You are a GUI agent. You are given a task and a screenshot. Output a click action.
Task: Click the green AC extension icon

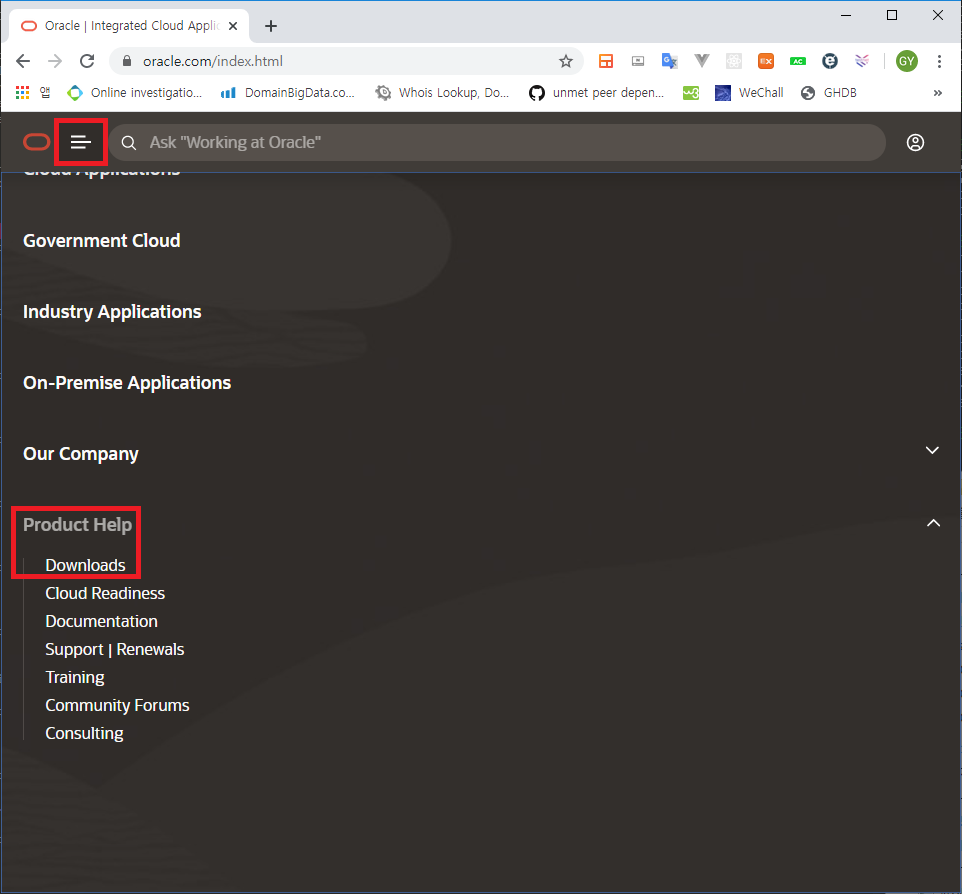click(798, 61)
